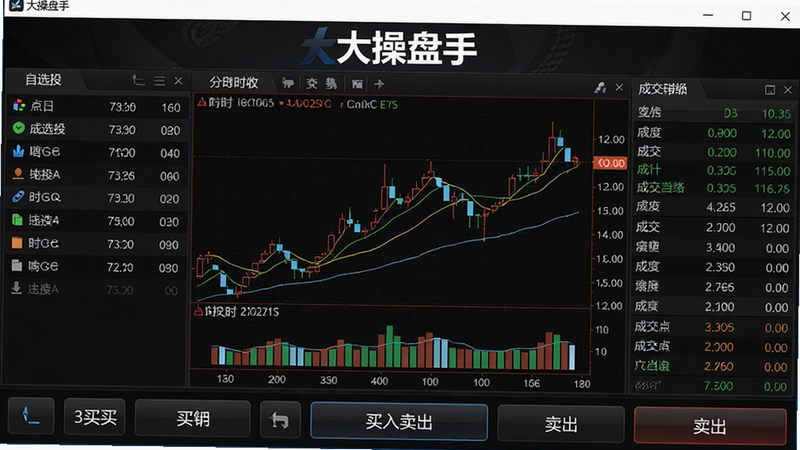Click the undo arrow button in bottom bar
This screenshot has width=800, height=450.
tap(280, 419)
